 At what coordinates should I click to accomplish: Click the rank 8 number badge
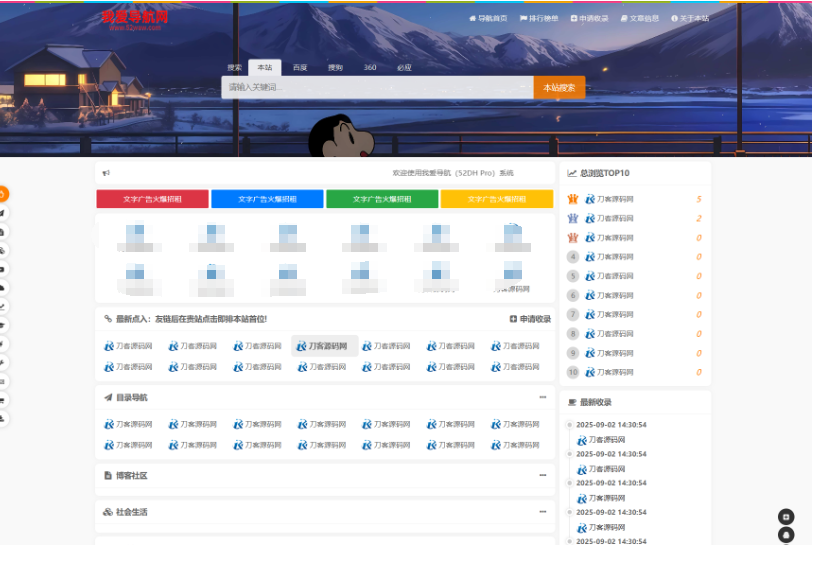point(573,334)
